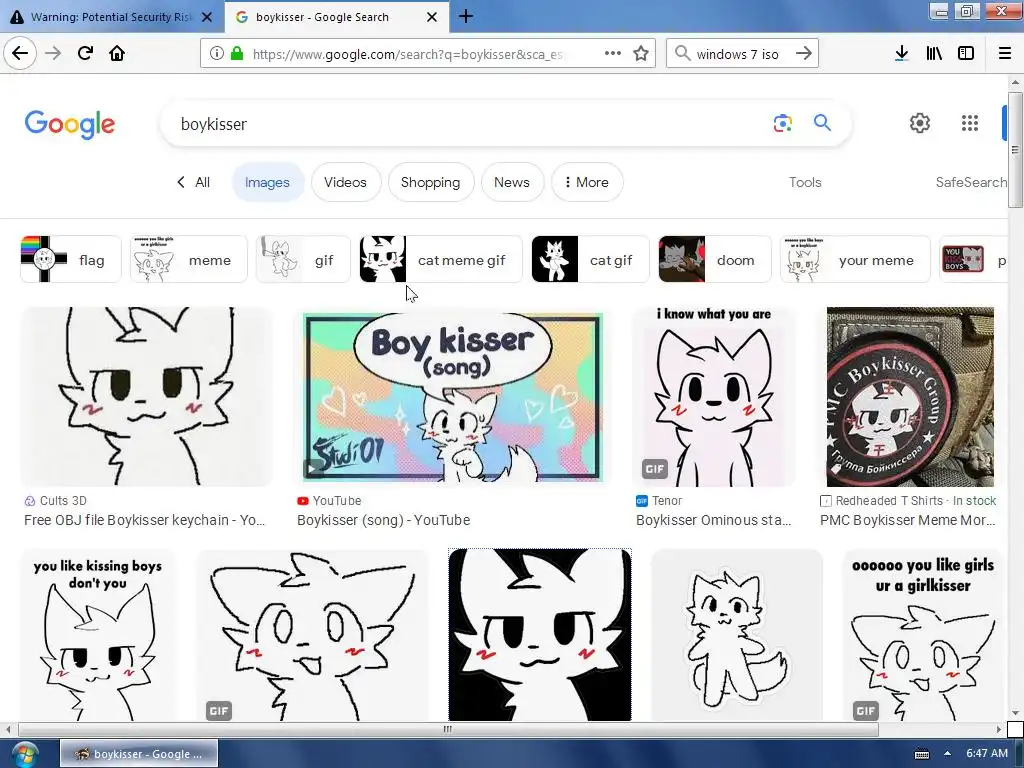This screenshot has height=768, width=1024.
Task: Filter images by the 'flag' chip
Action: point(71,259)
